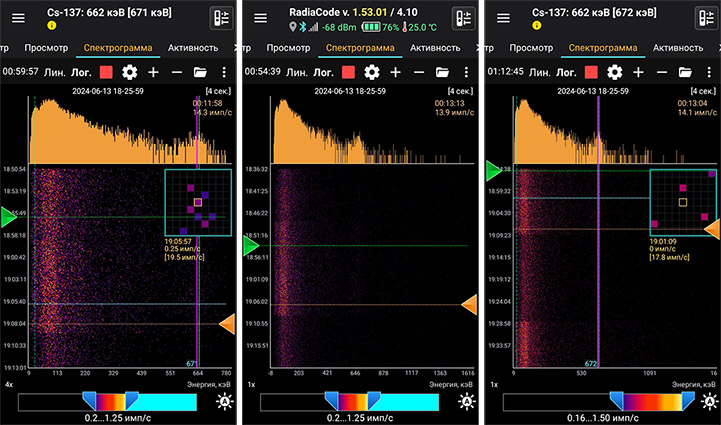Zoom in with the plus icon, middle panel

pos(395,72)
